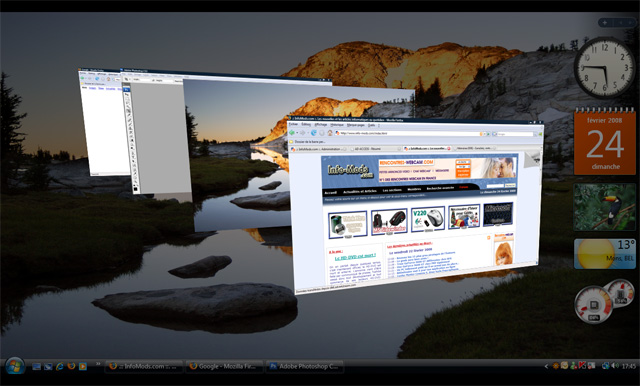Click the red K antivirus tray icon
This screenshot has height=386, width=640.
coord(582,365)
